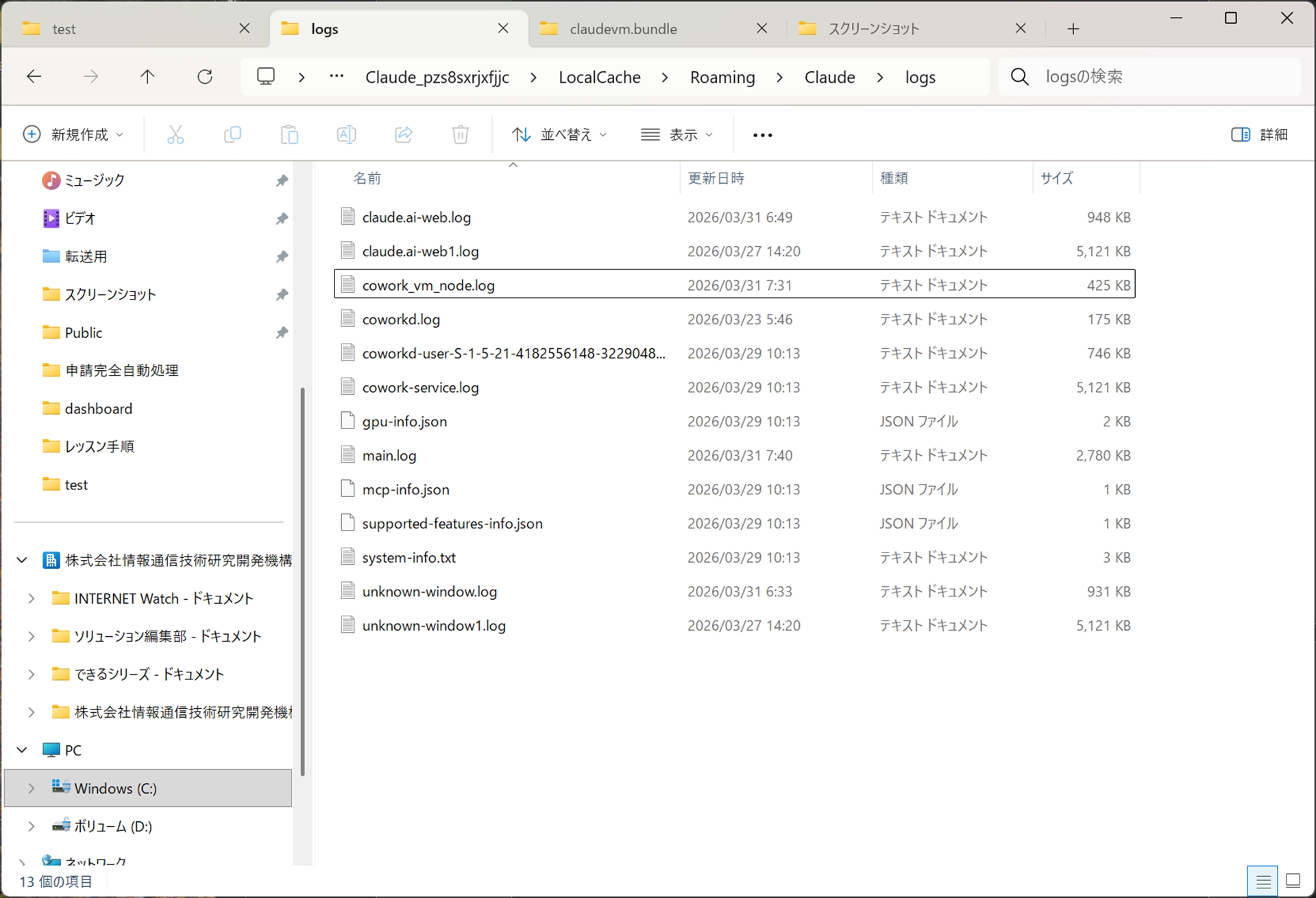
Task: Navigate to Roaming in the breadcrumb
Action: point(722,77)
